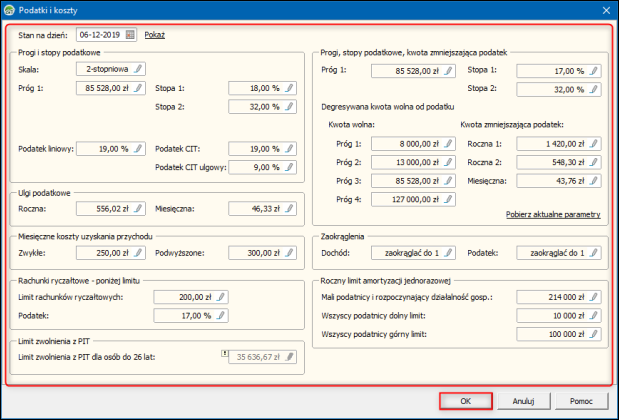Click the Pokaż link

155,34
